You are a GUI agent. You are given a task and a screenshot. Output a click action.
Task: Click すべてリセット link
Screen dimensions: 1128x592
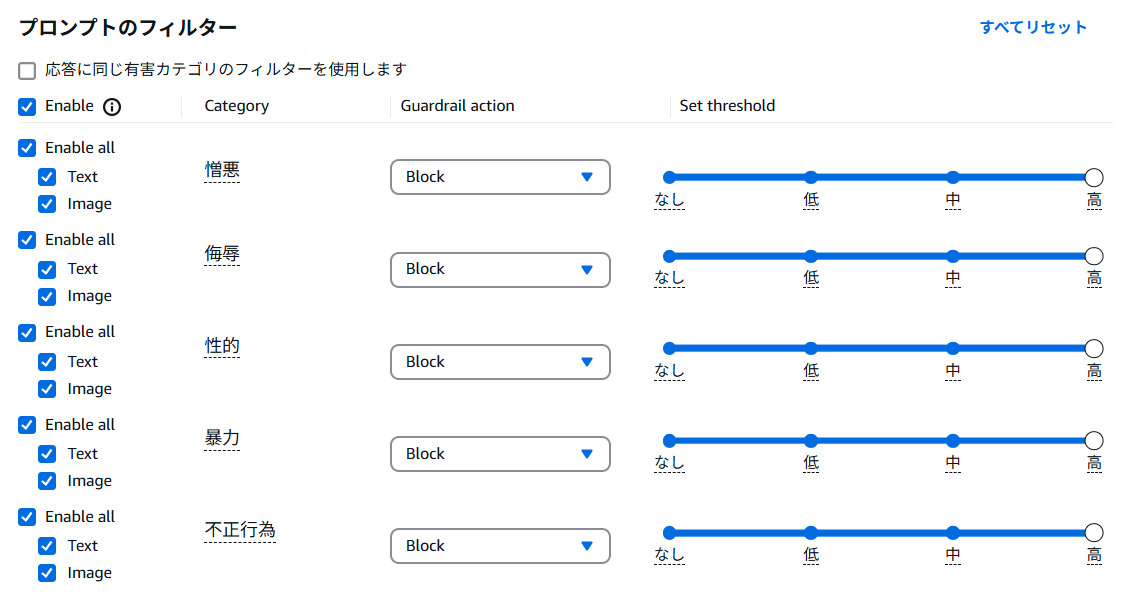click(x=1033, y=27)
